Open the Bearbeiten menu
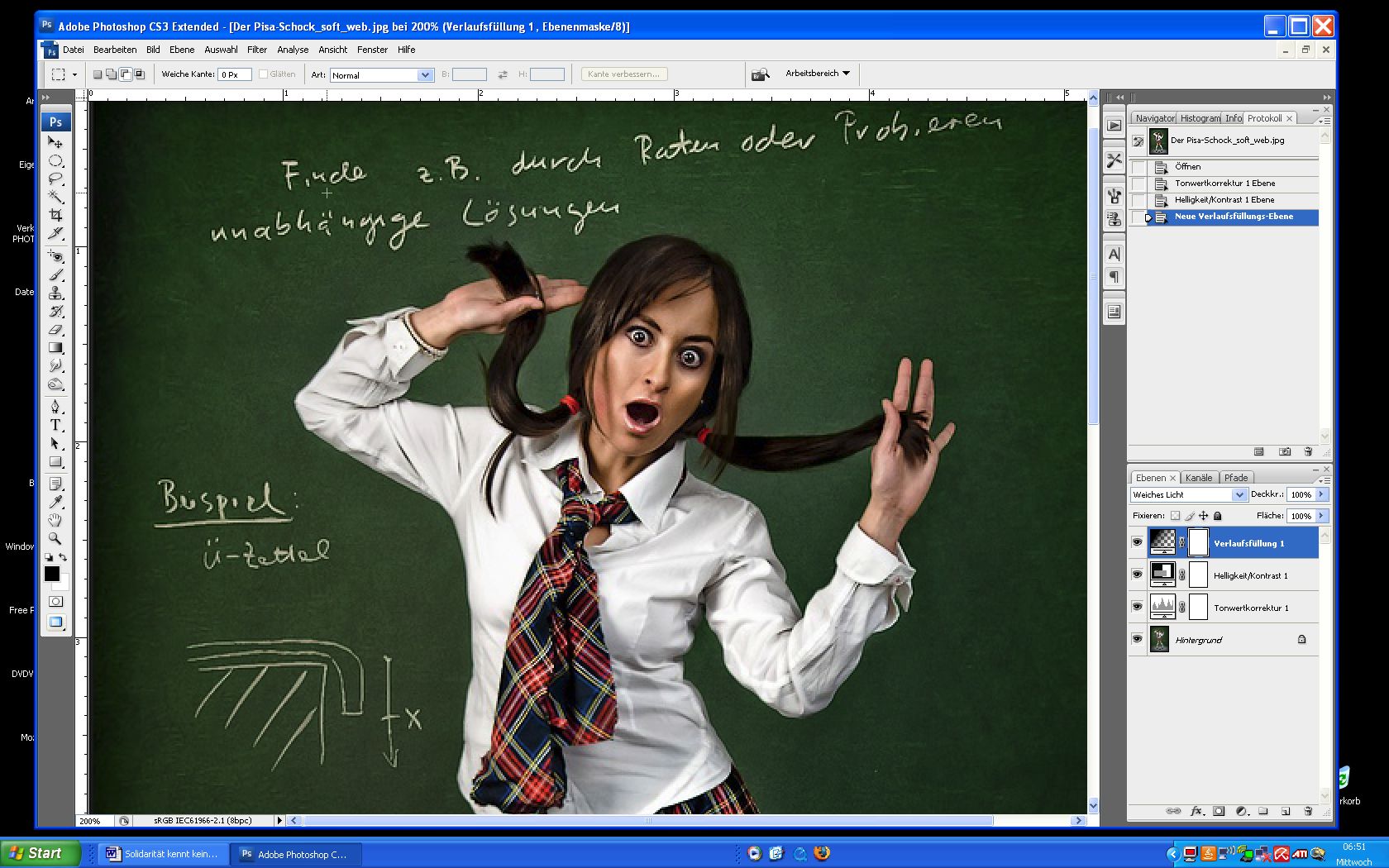This screenshot has width=1389, height=868. point(115,50)
